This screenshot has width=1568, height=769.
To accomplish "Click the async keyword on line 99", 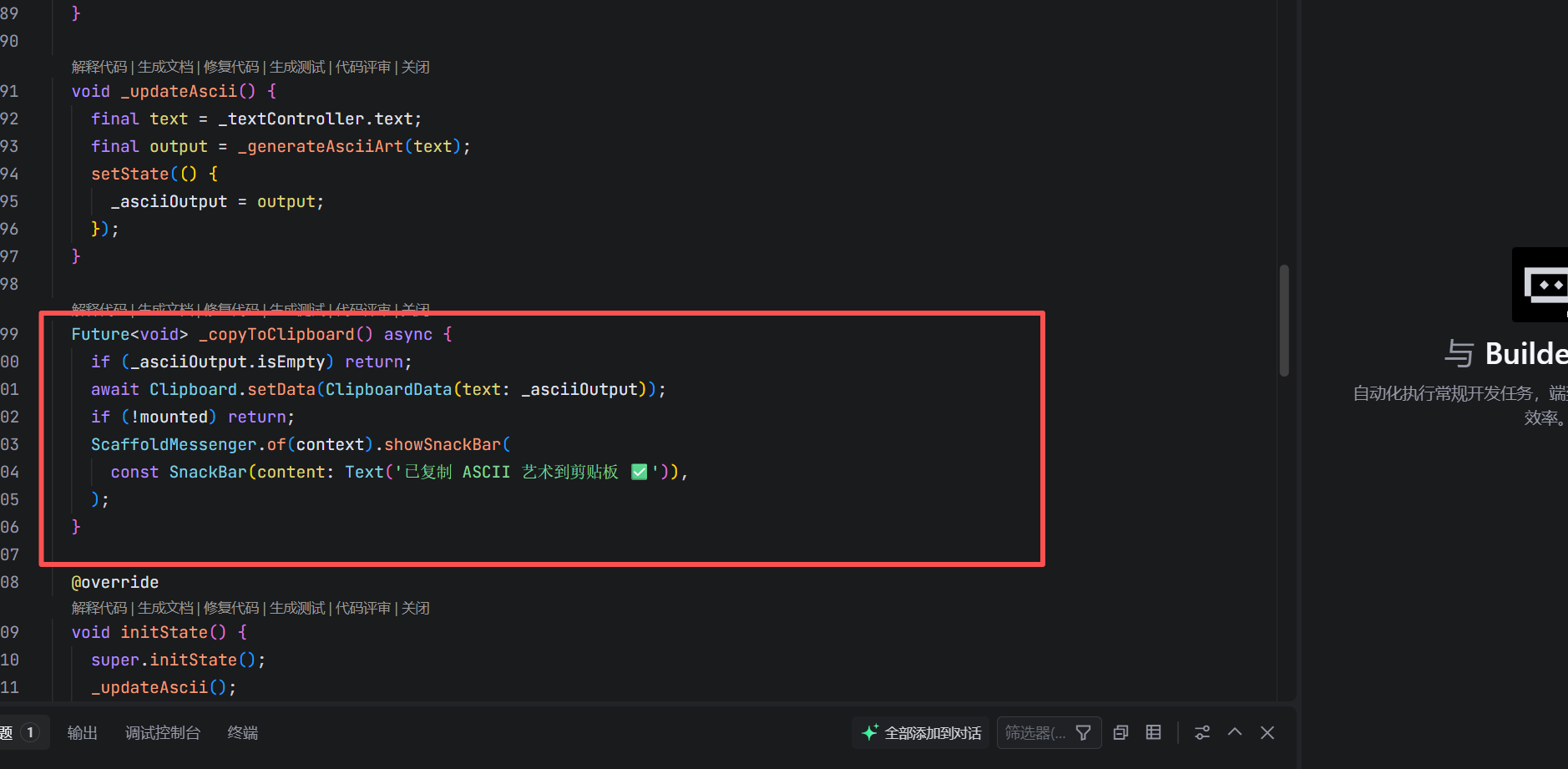I will coord(408,334).
